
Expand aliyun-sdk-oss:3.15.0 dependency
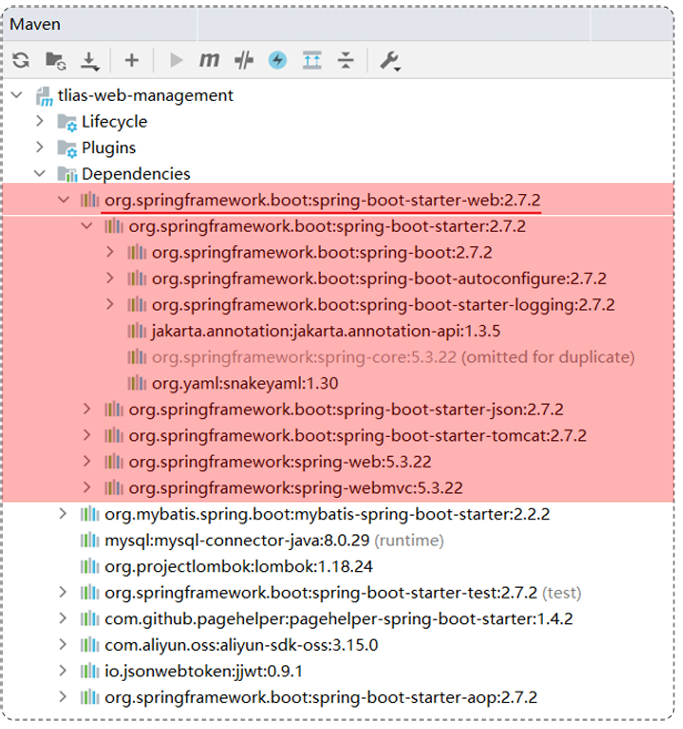tap(63, 644)
